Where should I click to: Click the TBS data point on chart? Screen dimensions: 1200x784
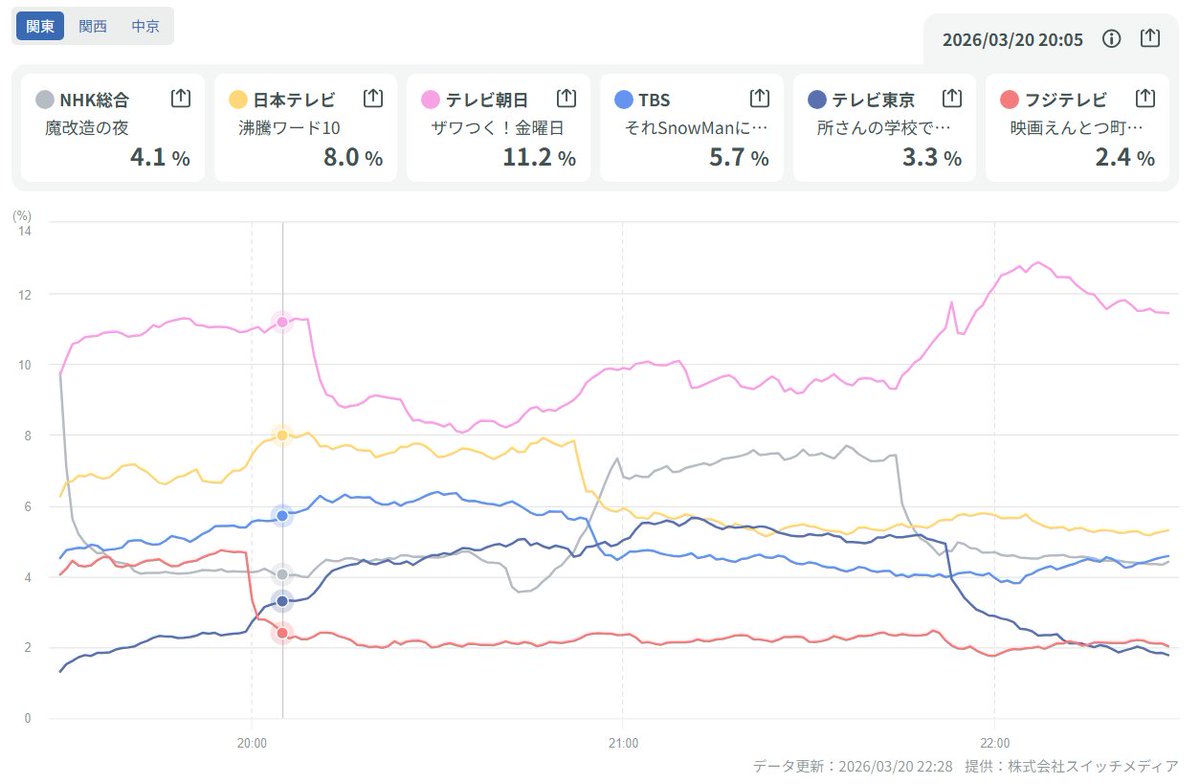coord(282,515)
